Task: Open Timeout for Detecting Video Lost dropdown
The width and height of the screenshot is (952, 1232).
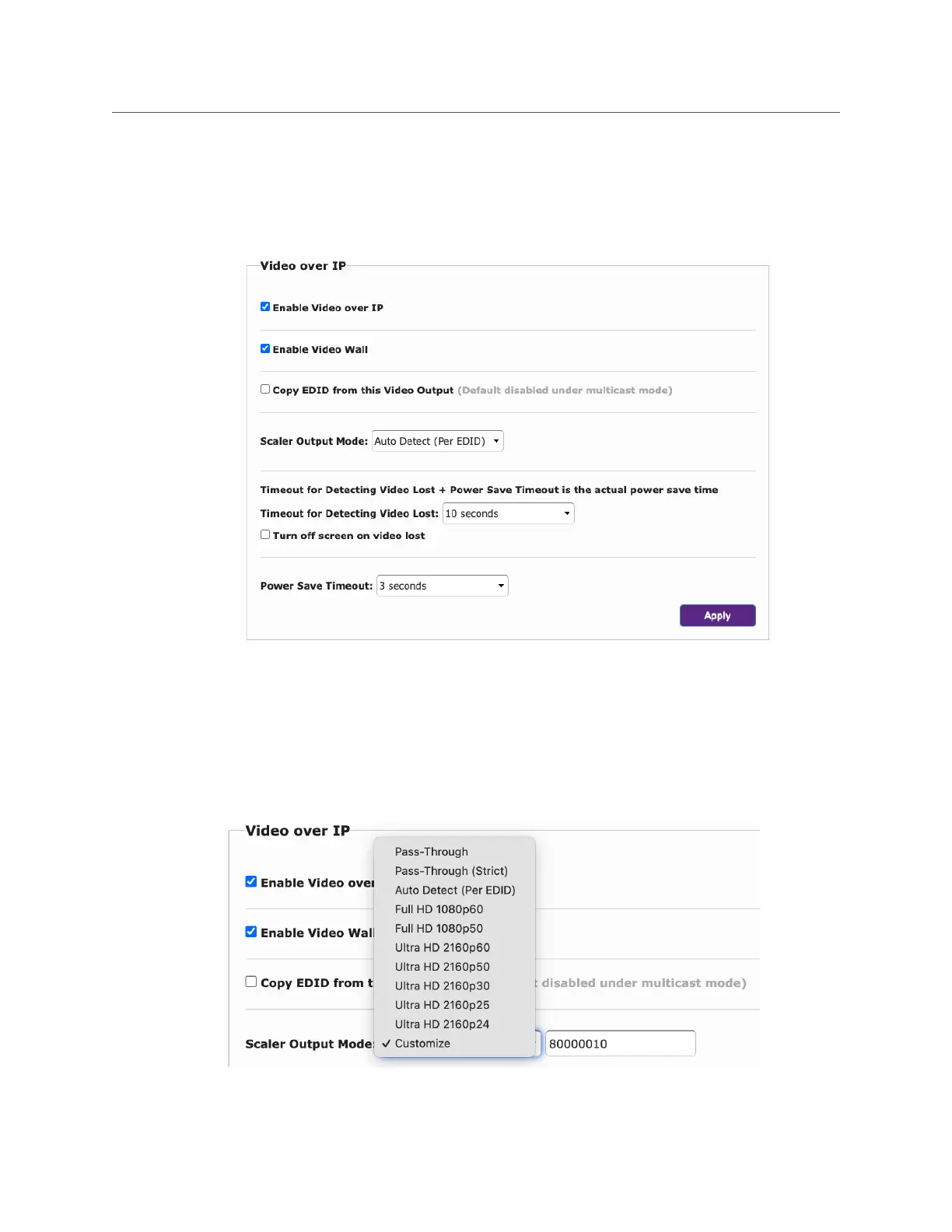Action: (508, 513)
